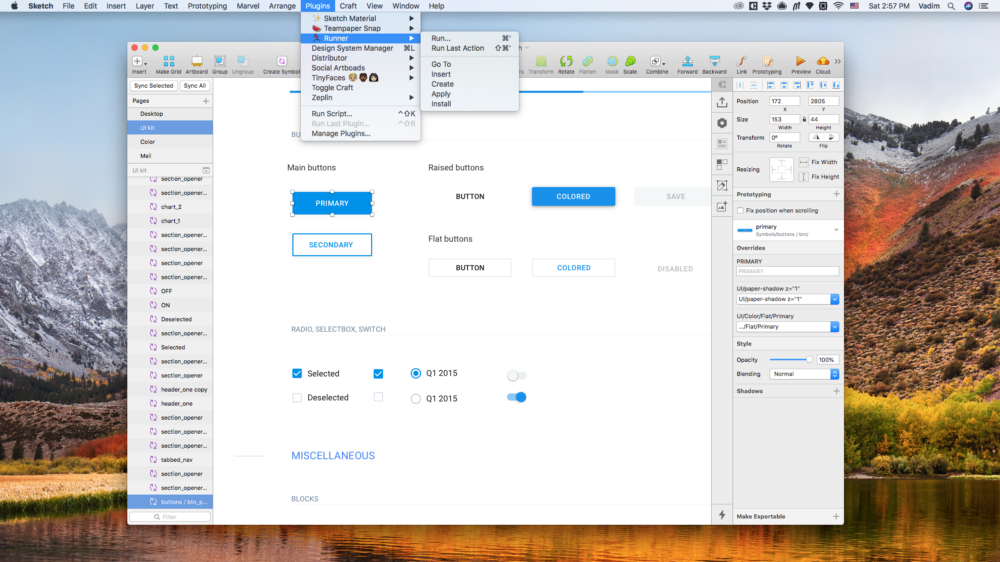Choose Run... from Runner submenu
1000x562 pixels.
point(469,38)
